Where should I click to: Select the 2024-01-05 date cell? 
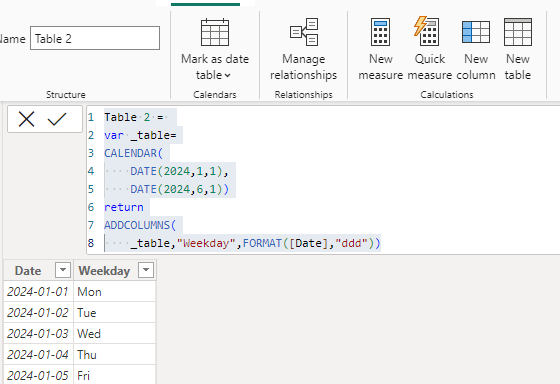[x=38, y=375]
